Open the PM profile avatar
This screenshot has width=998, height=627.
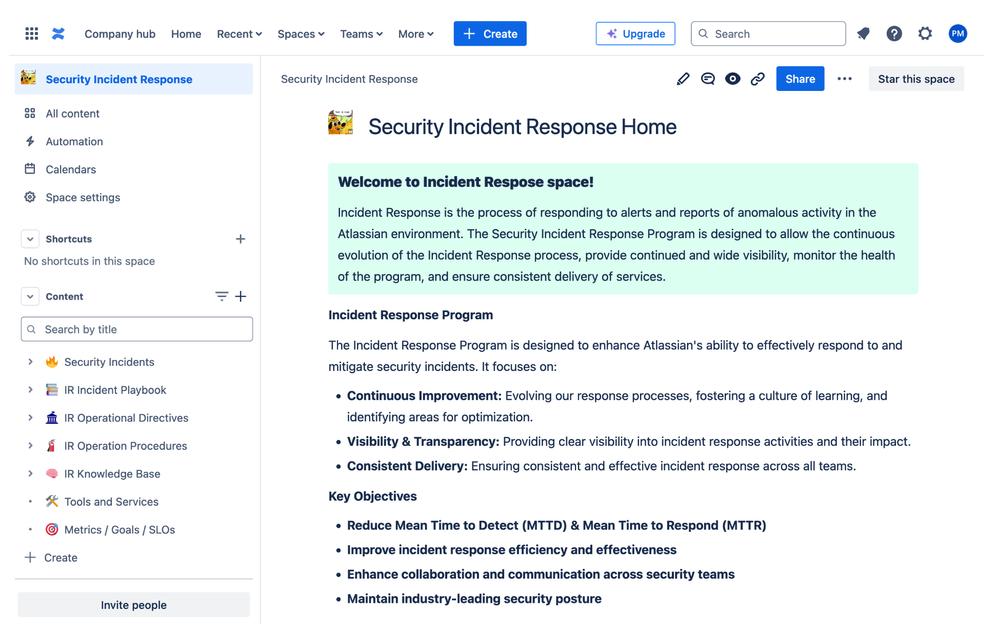[957, 34]
